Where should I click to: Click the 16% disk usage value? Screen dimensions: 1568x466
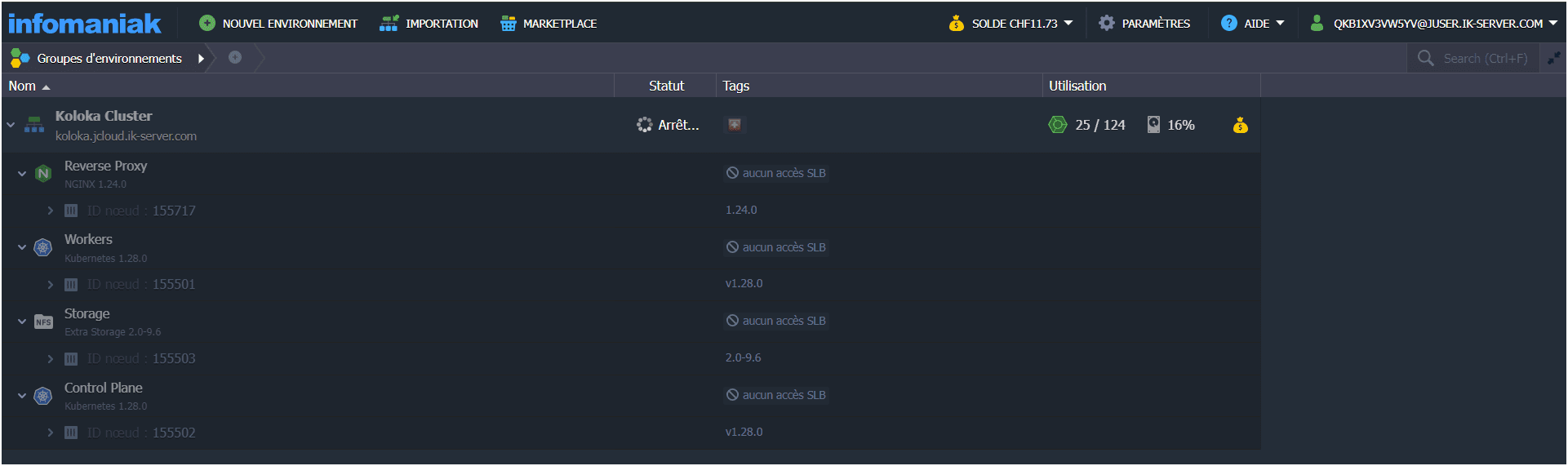tap(1180, 125)
